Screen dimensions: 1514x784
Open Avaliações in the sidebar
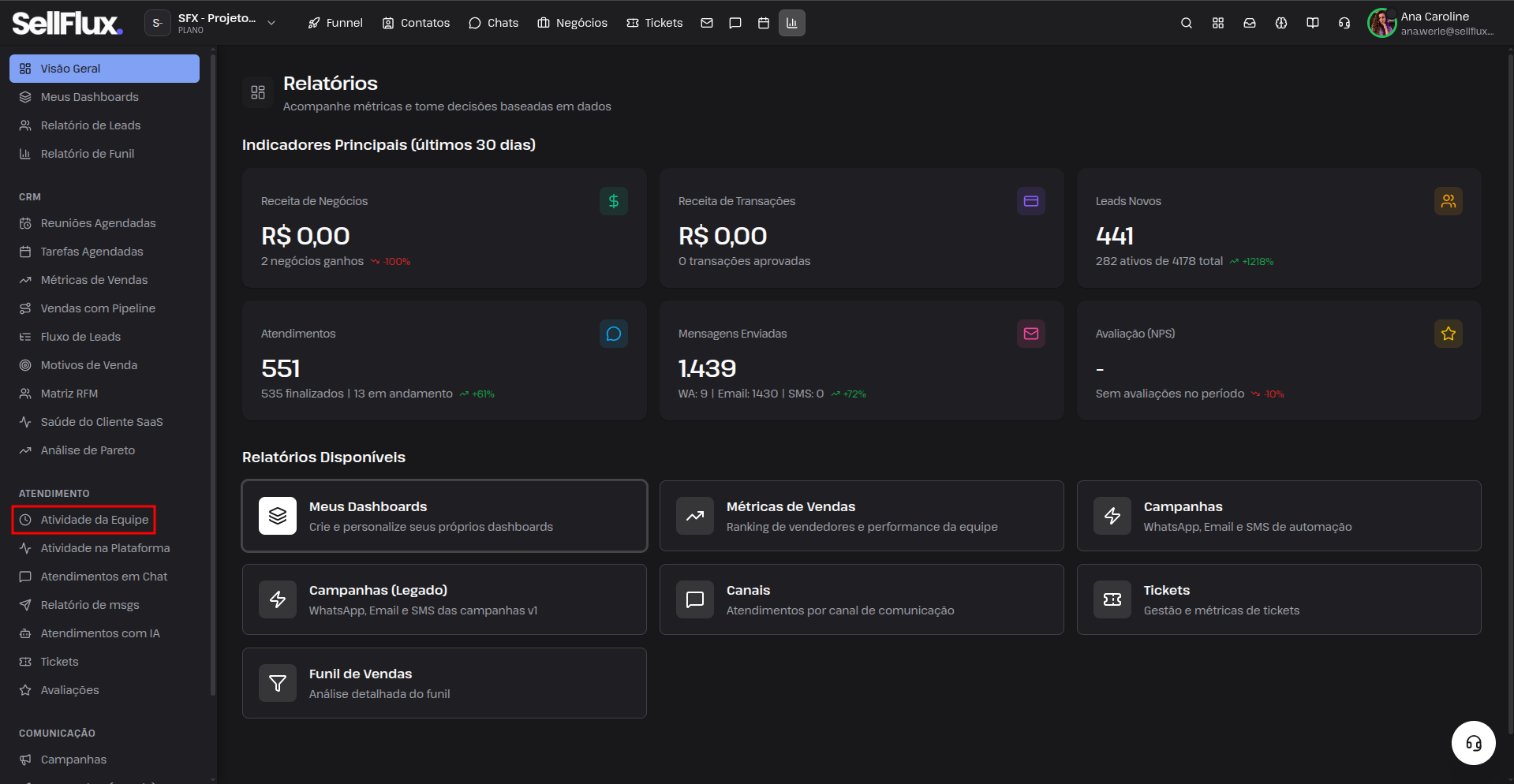click(x=104, y=690)
